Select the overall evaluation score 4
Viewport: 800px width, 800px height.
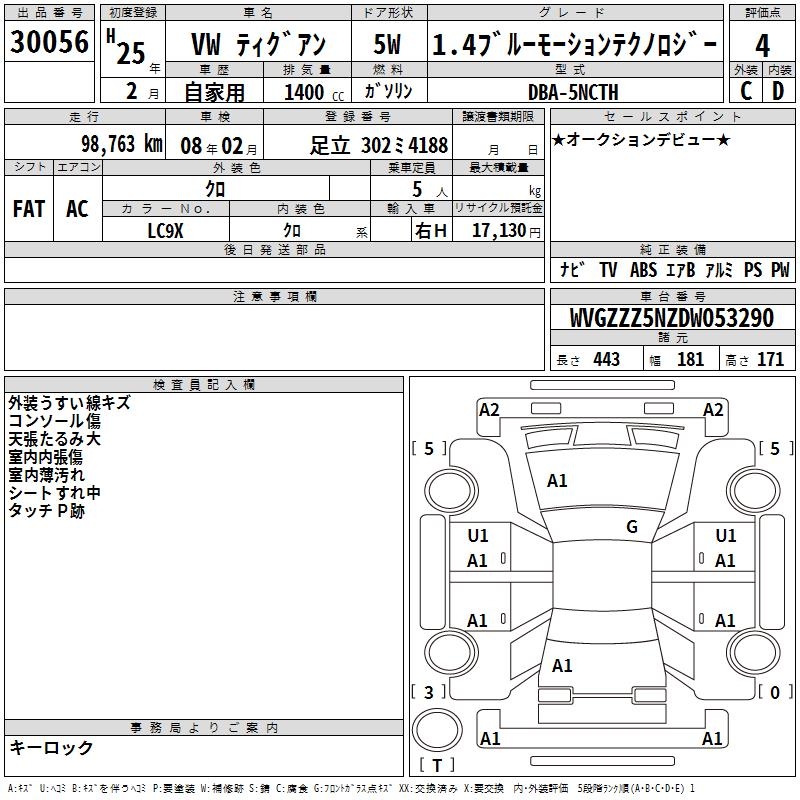(762, 45)
